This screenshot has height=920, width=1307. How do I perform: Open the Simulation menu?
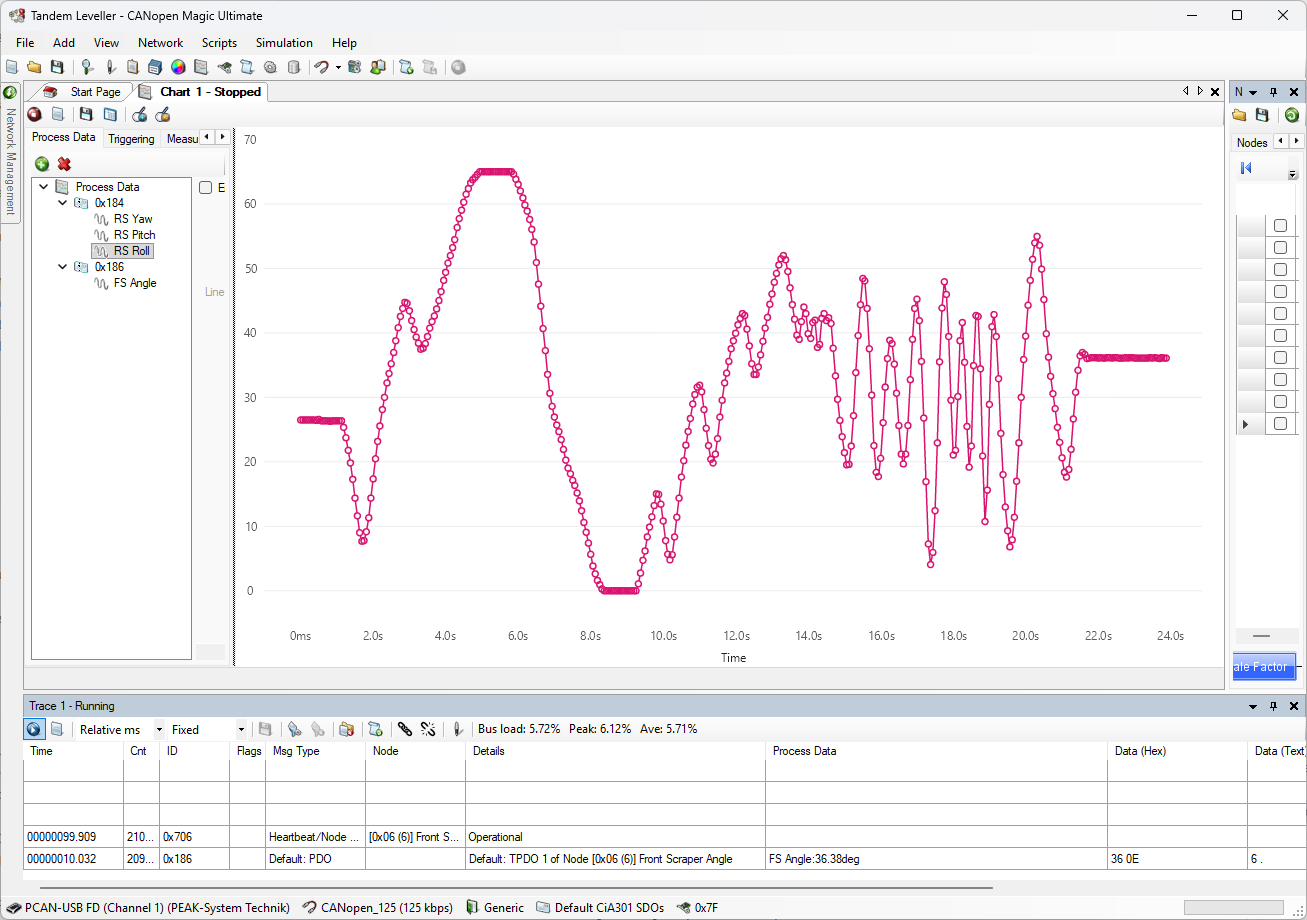coord(284,43)
